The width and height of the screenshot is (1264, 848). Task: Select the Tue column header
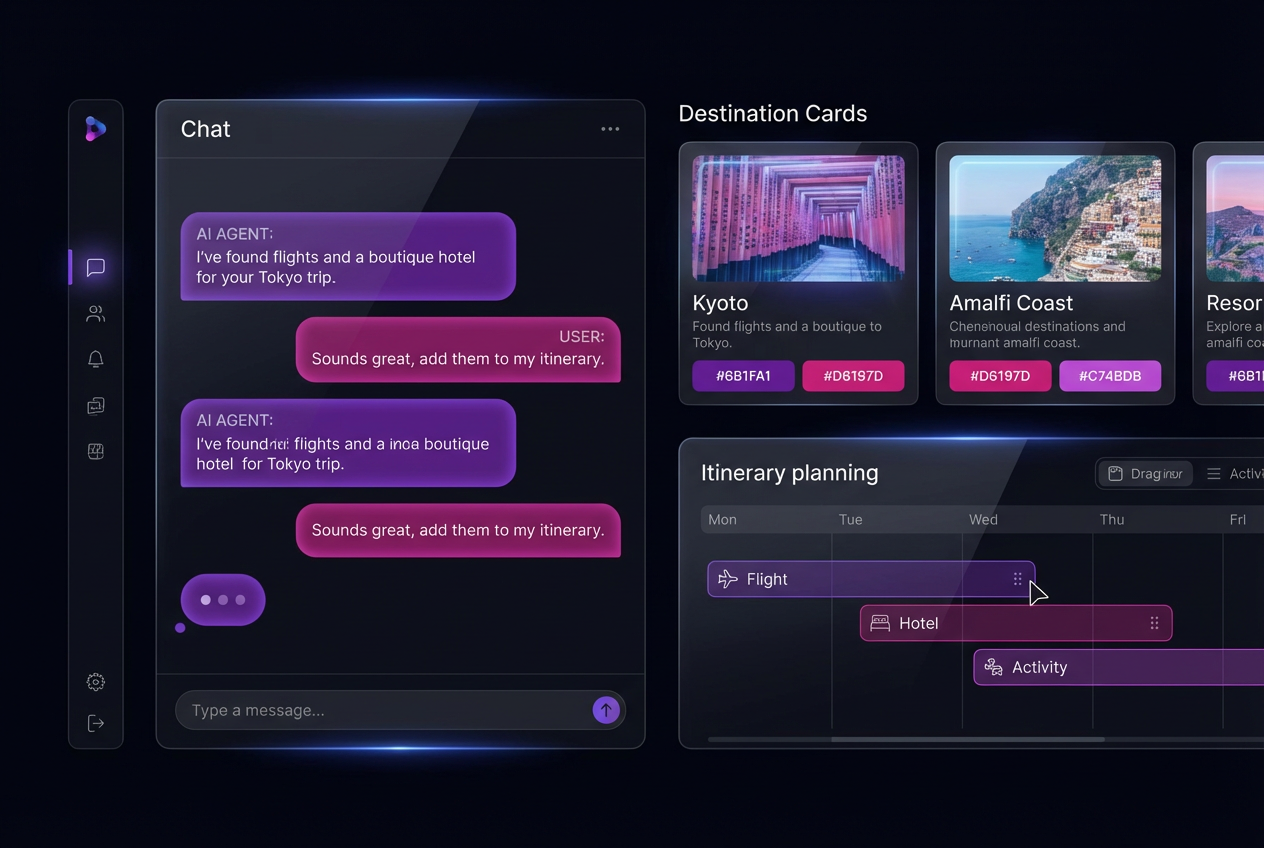click(850, 519)
